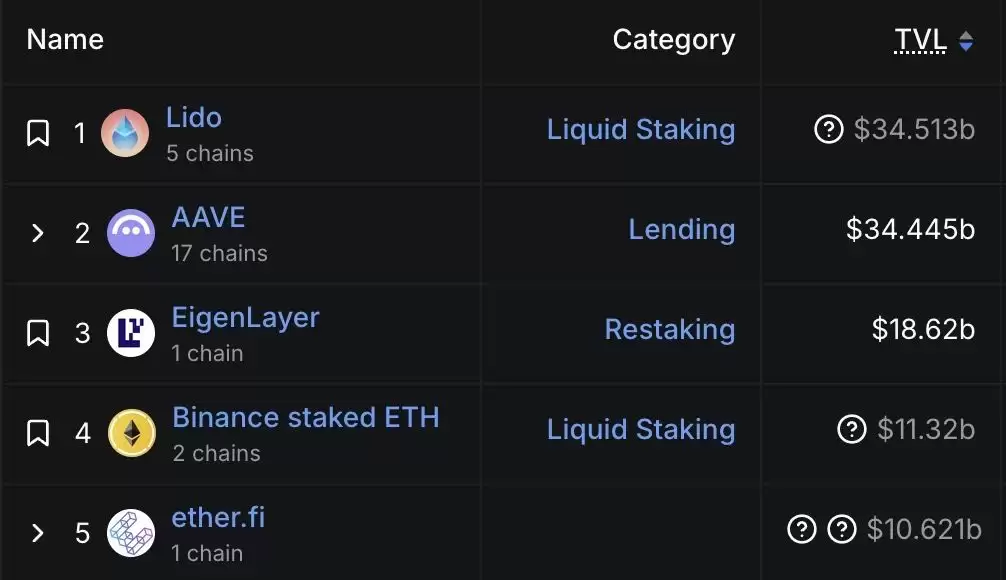Click the AAVE protocol logo
The height and width of the screenshot is (580, 1006).
131,233
